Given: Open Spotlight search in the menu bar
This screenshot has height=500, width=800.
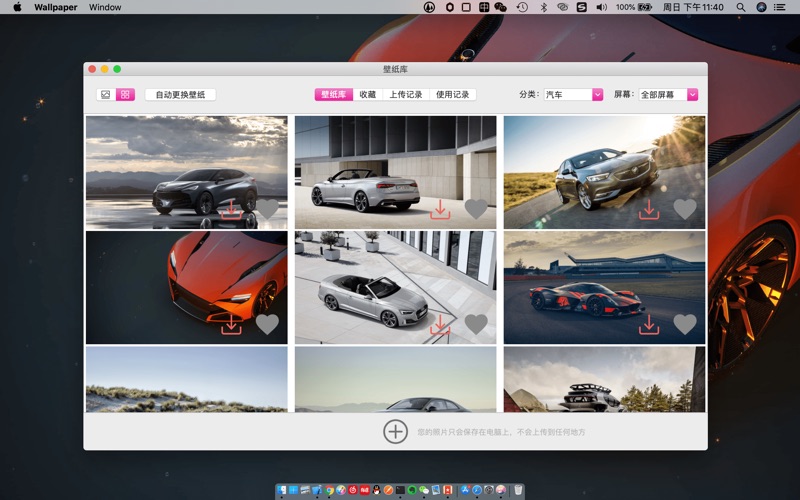Looking at the screenshot, I should click(740, 7).
